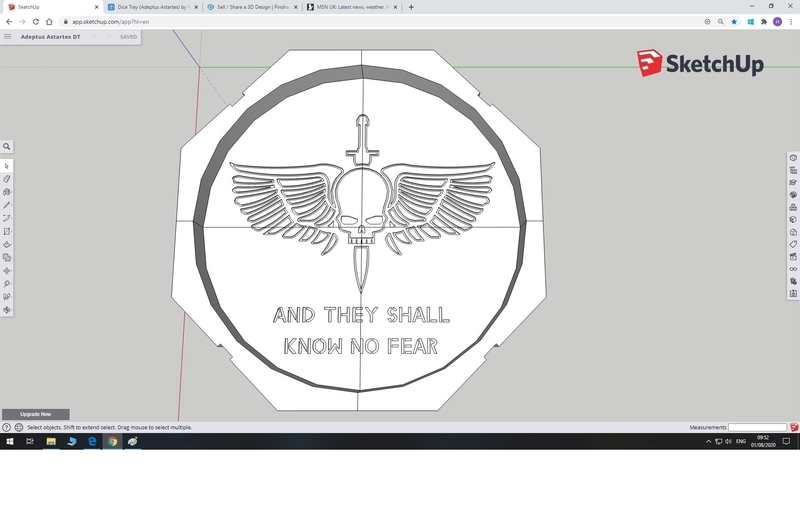The height and width of the screenshot is (508, 800).
Task: Open the SketchUp hamburger menu
Action: pyautogui.click(x=7, y=36)
